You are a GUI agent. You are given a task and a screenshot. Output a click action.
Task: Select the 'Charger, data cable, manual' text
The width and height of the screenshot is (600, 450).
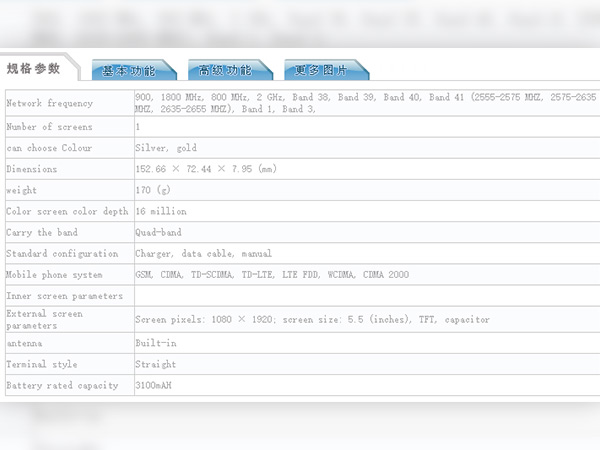point(203,254)
